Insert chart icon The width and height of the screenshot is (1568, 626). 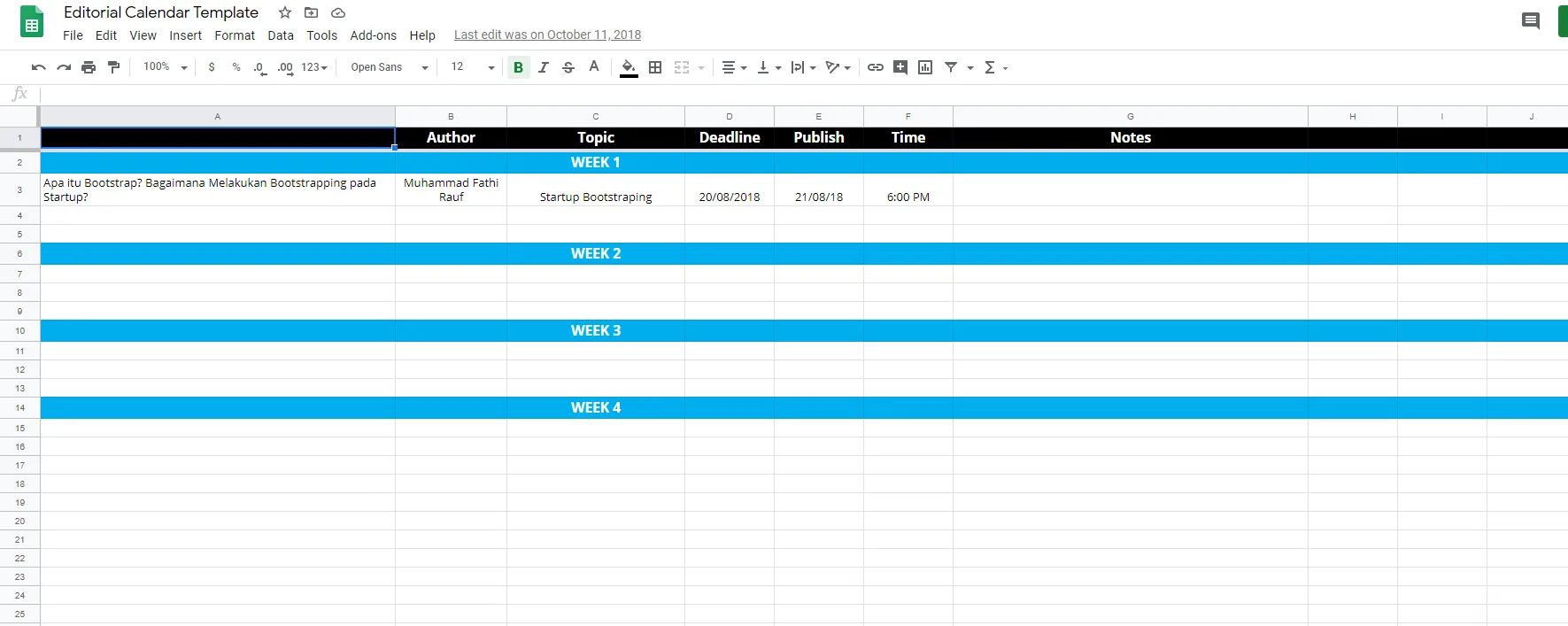coord(925,67)
